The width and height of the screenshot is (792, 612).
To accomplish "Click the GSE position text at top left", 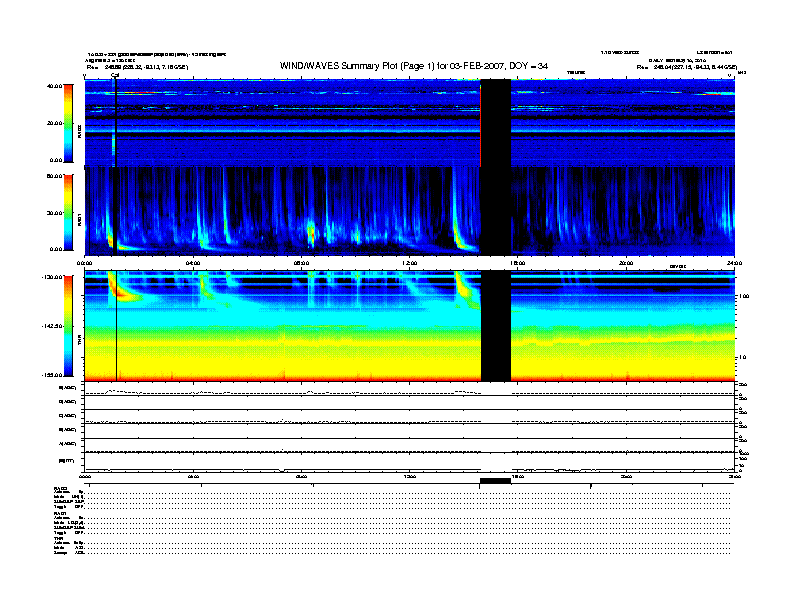I will tap(137, 67).
